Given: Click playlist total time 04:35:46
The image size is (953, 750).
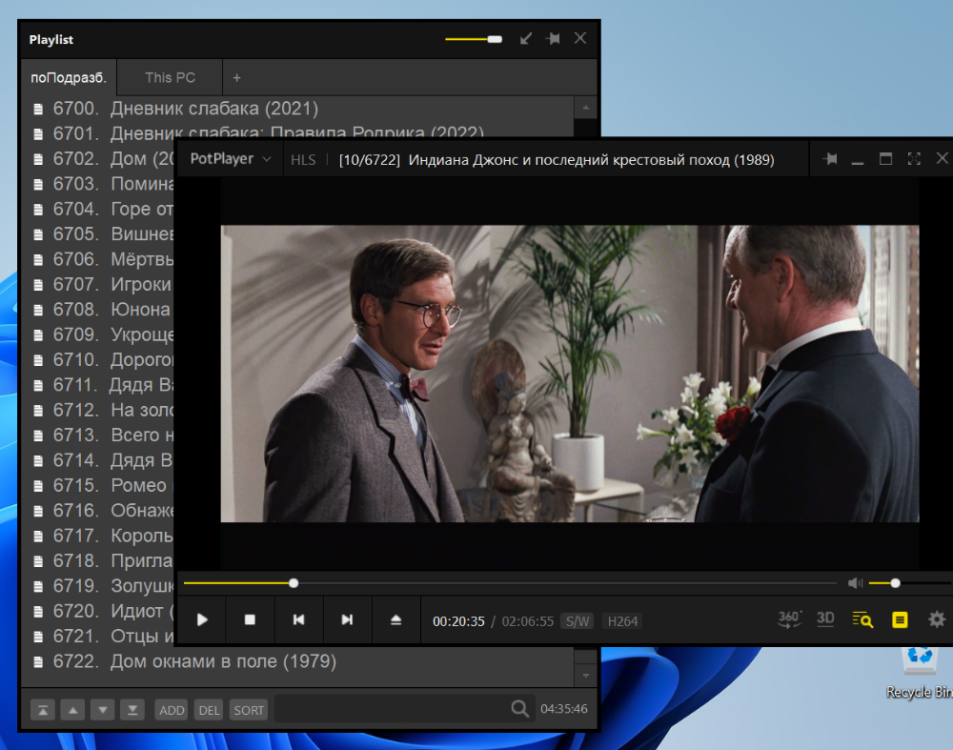Looking at the screenshot, I should pos(563,709).
